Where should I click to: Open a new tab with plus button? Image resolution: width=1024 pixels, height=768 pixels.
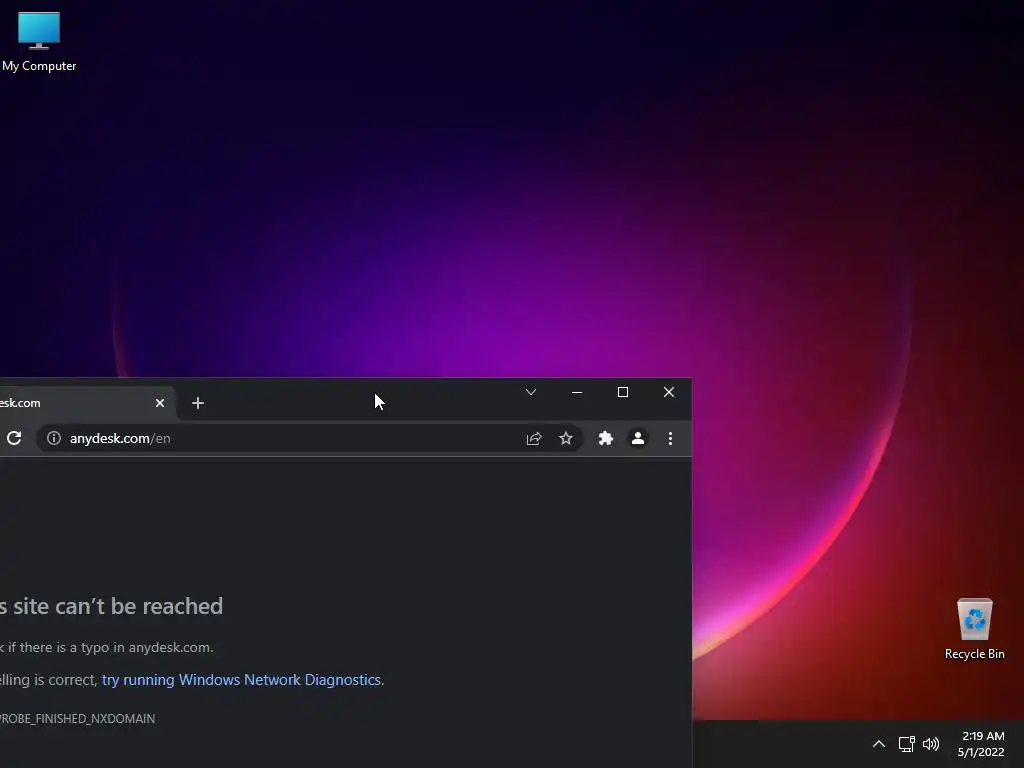tap(198, 403)
